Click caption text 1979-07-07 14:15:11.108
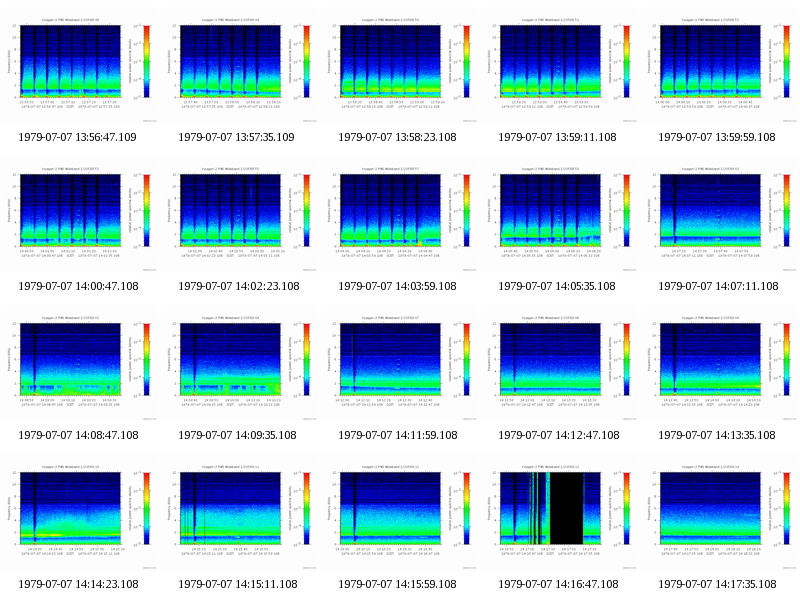This screenshot has height=596, width=800. click(238, 584)
